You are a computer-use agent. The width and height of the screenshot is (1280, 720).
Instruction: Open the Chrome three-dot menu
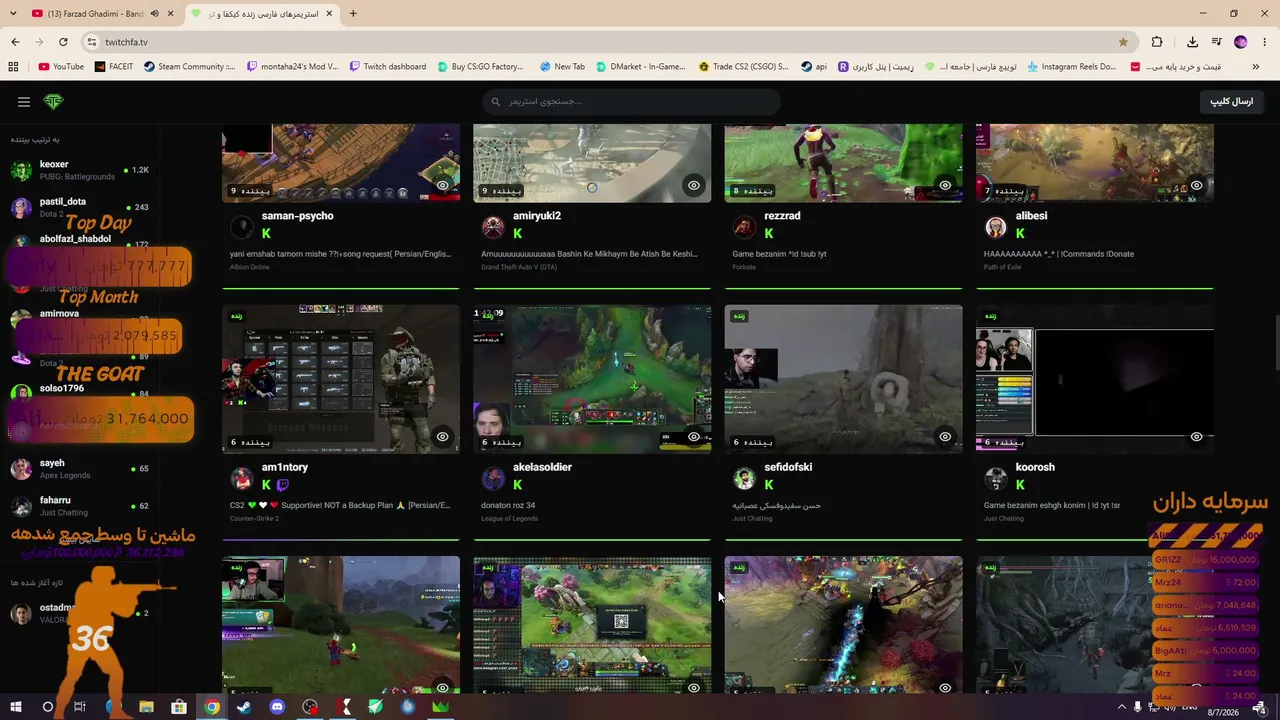[1264, 42]
